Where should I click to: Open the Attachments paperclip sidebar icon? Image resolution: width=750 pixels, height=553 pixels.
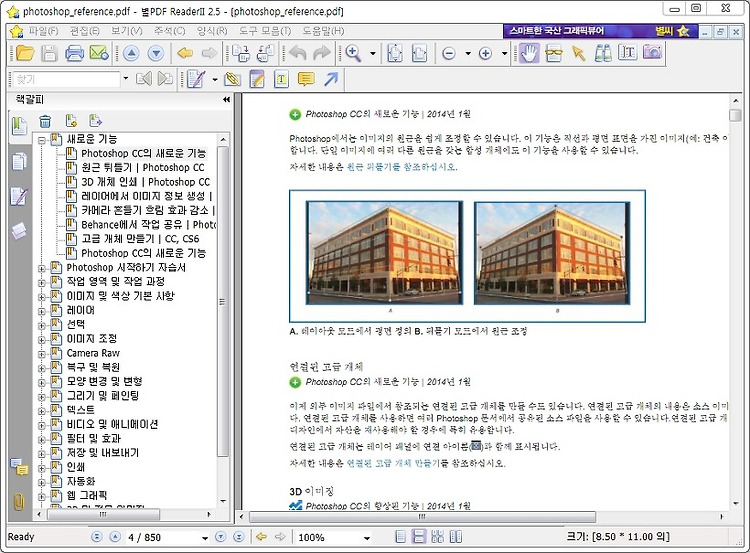(19, 501)
